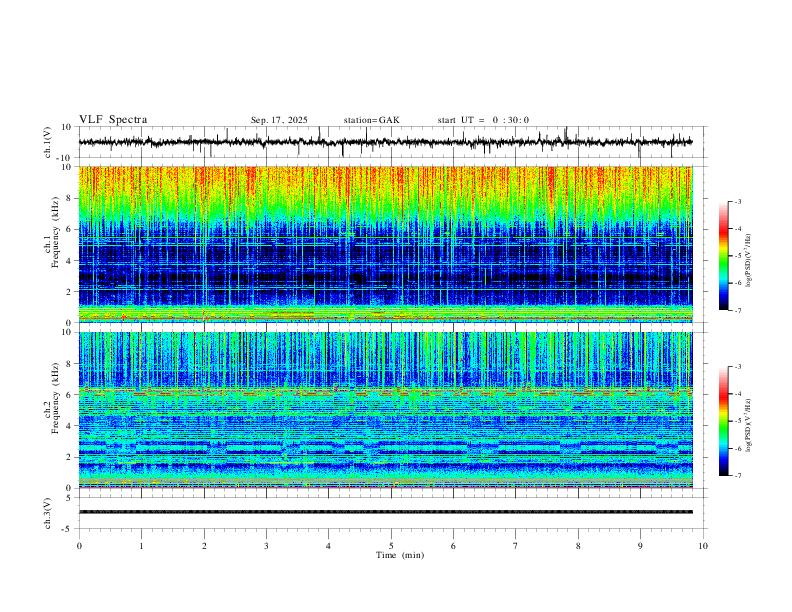Click the date "Sep. 17, 2025"

coord(279,120)
